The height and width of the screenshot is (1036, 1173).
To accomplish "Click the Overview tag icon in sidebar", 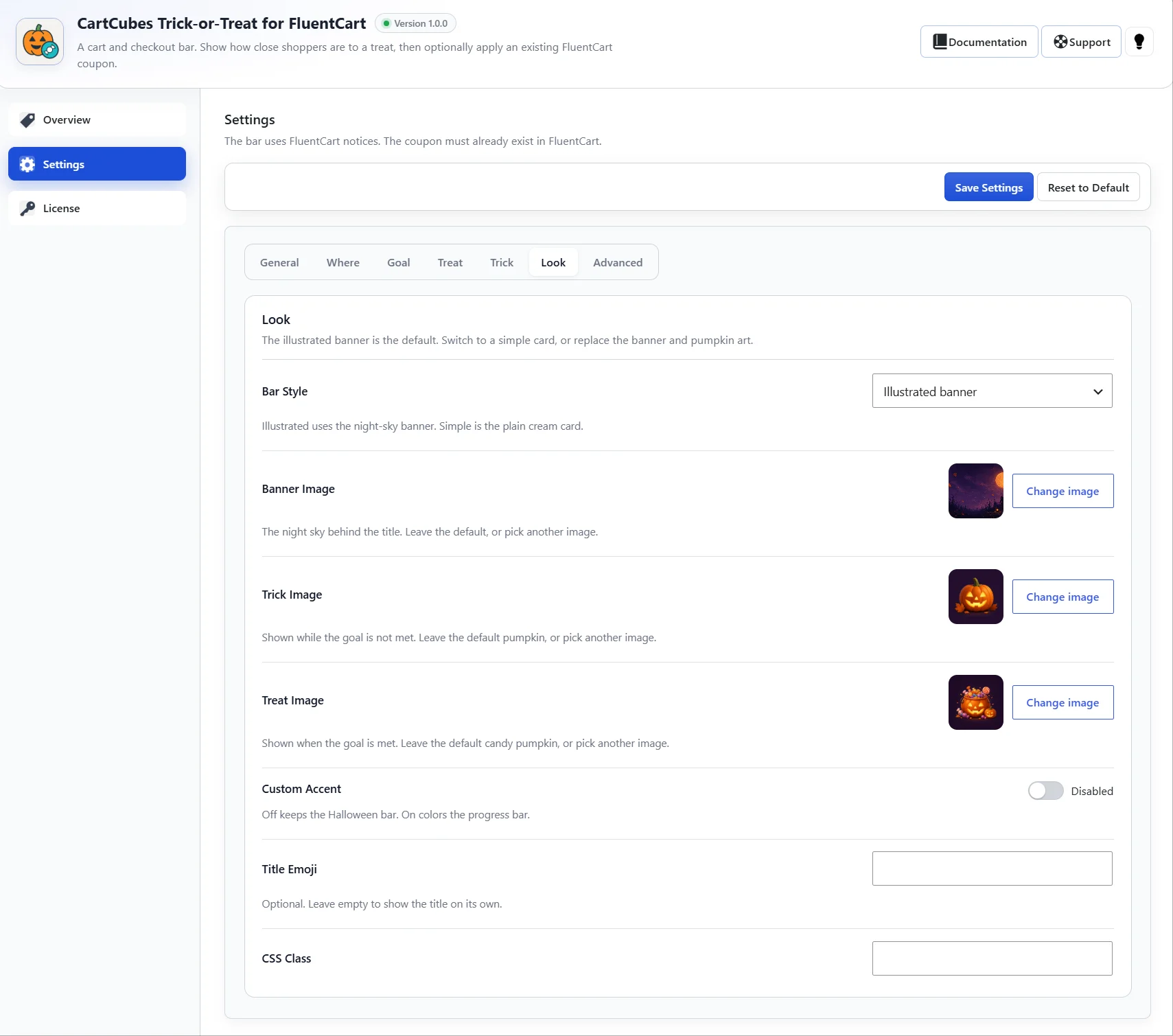I will tap(27, 120).
